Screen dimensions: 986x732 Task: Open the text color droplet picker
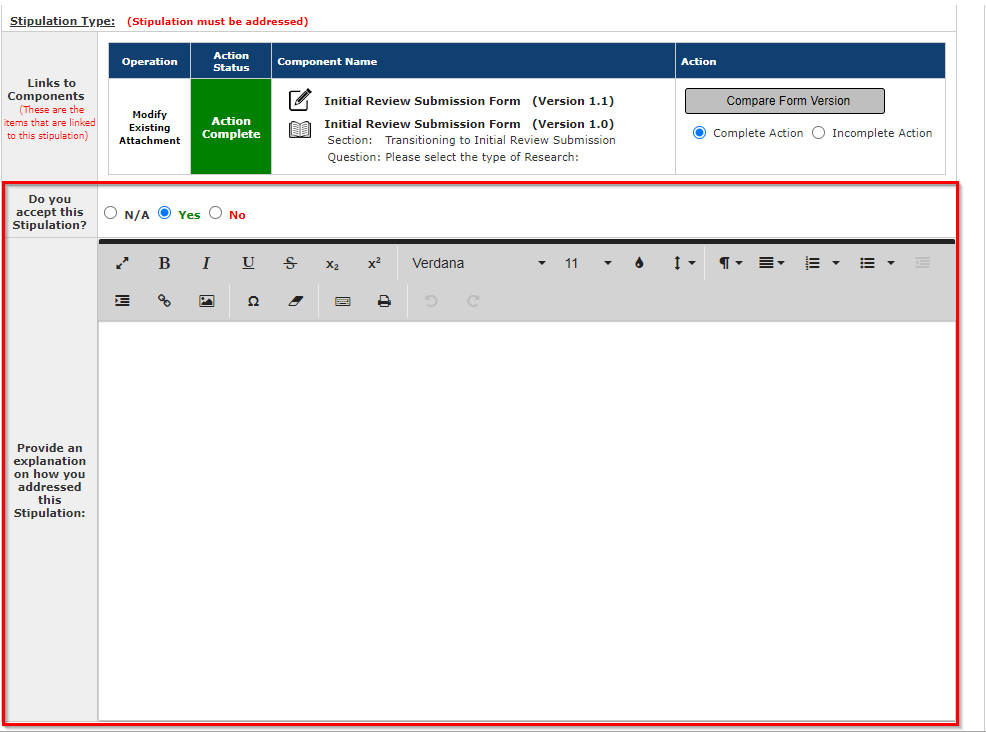[639, 263]
